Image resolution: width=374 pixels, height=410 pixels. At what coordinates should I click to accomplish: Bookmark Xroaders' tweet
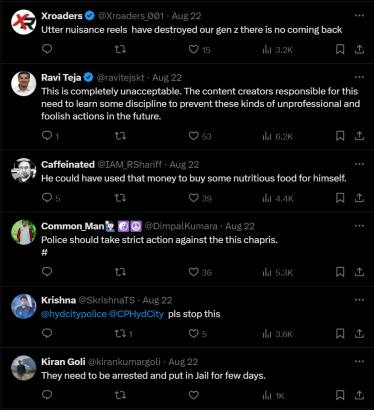tap(340, 49)
